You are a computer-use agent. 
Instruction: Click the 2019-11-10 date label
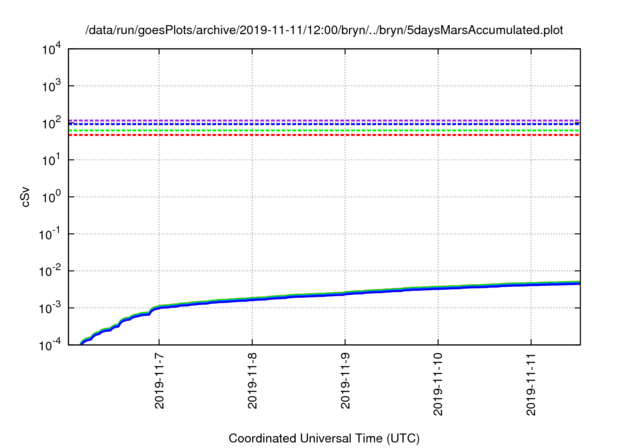click(x=438, y=384)
